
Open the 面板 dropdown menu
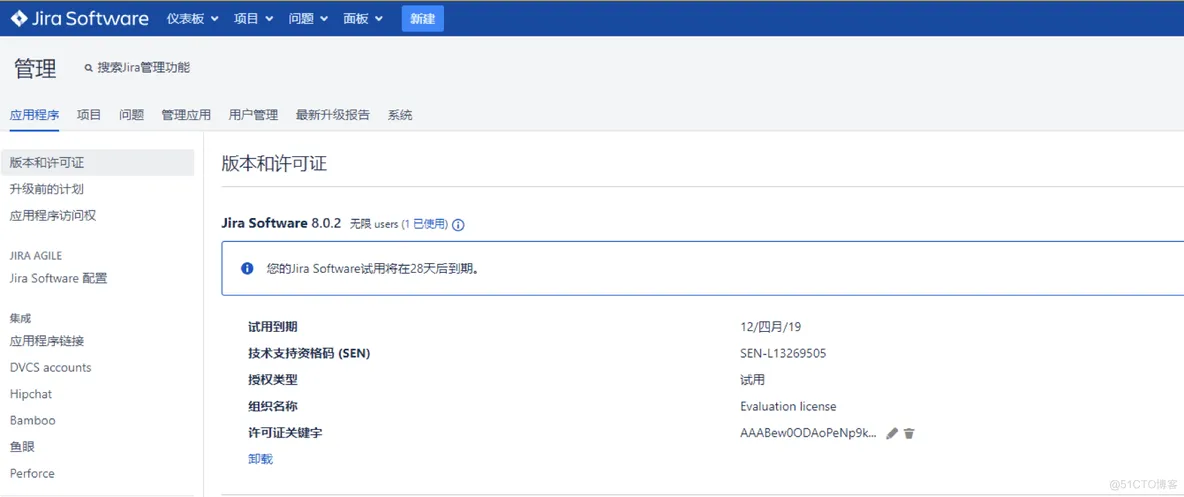[362, 19]
